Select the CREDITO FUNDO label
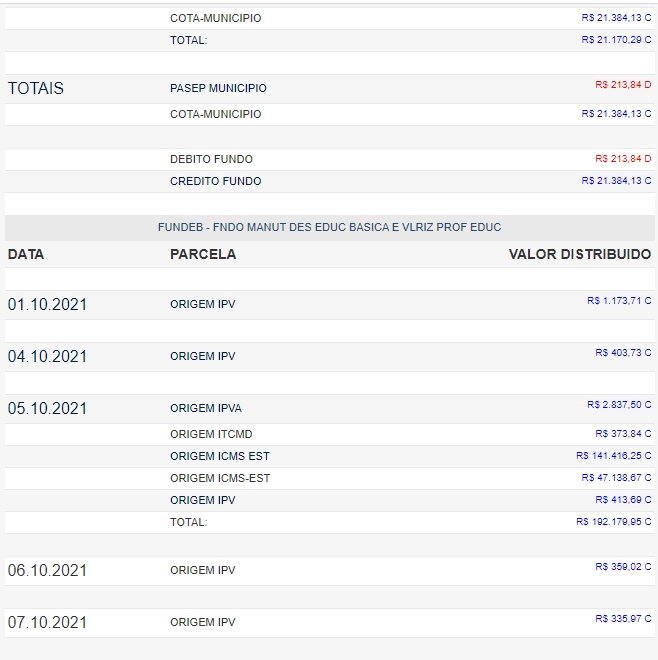 (215, 181)
